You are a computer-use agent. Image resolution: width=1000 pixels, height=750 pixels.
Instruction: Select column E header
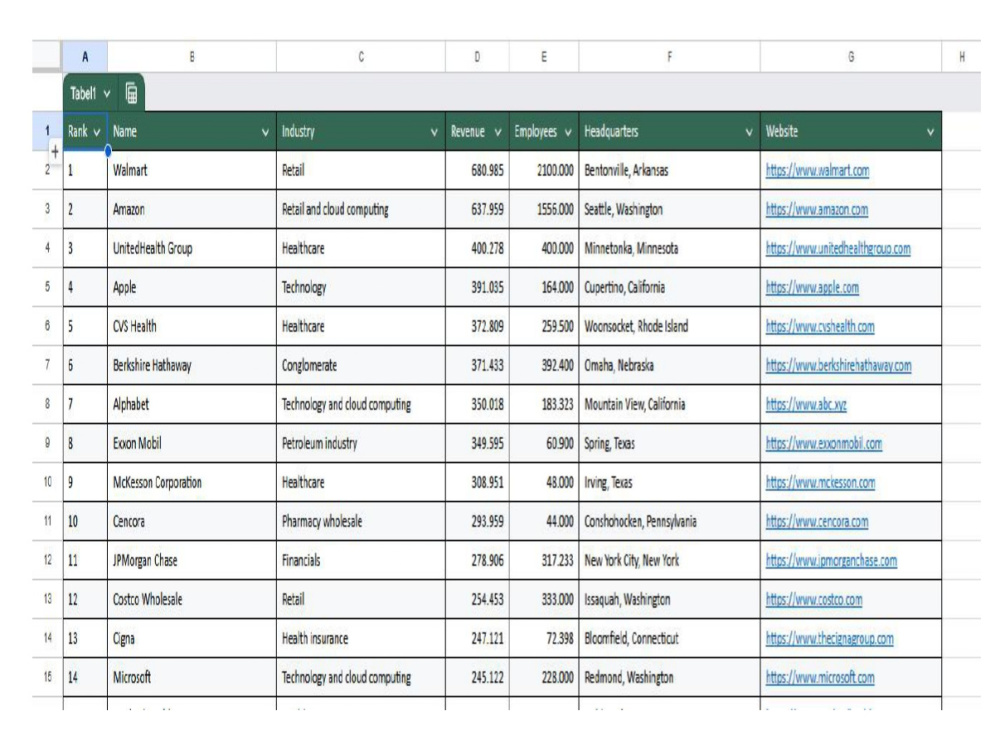[x=543, y=57]
